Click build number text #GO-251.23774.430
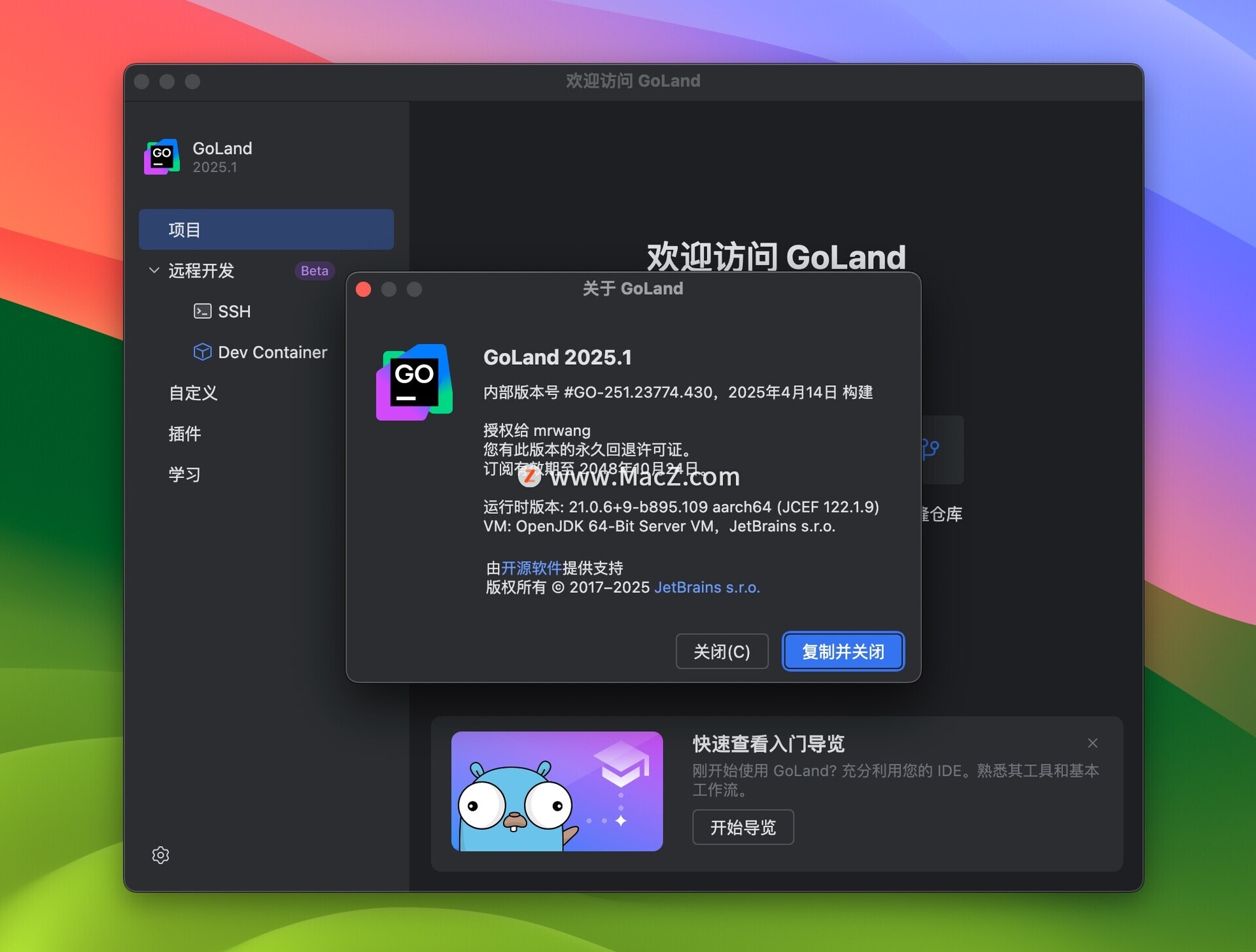Image resolution: width=1256 pixels, height=952 pixels. click(x=638, y=392)
